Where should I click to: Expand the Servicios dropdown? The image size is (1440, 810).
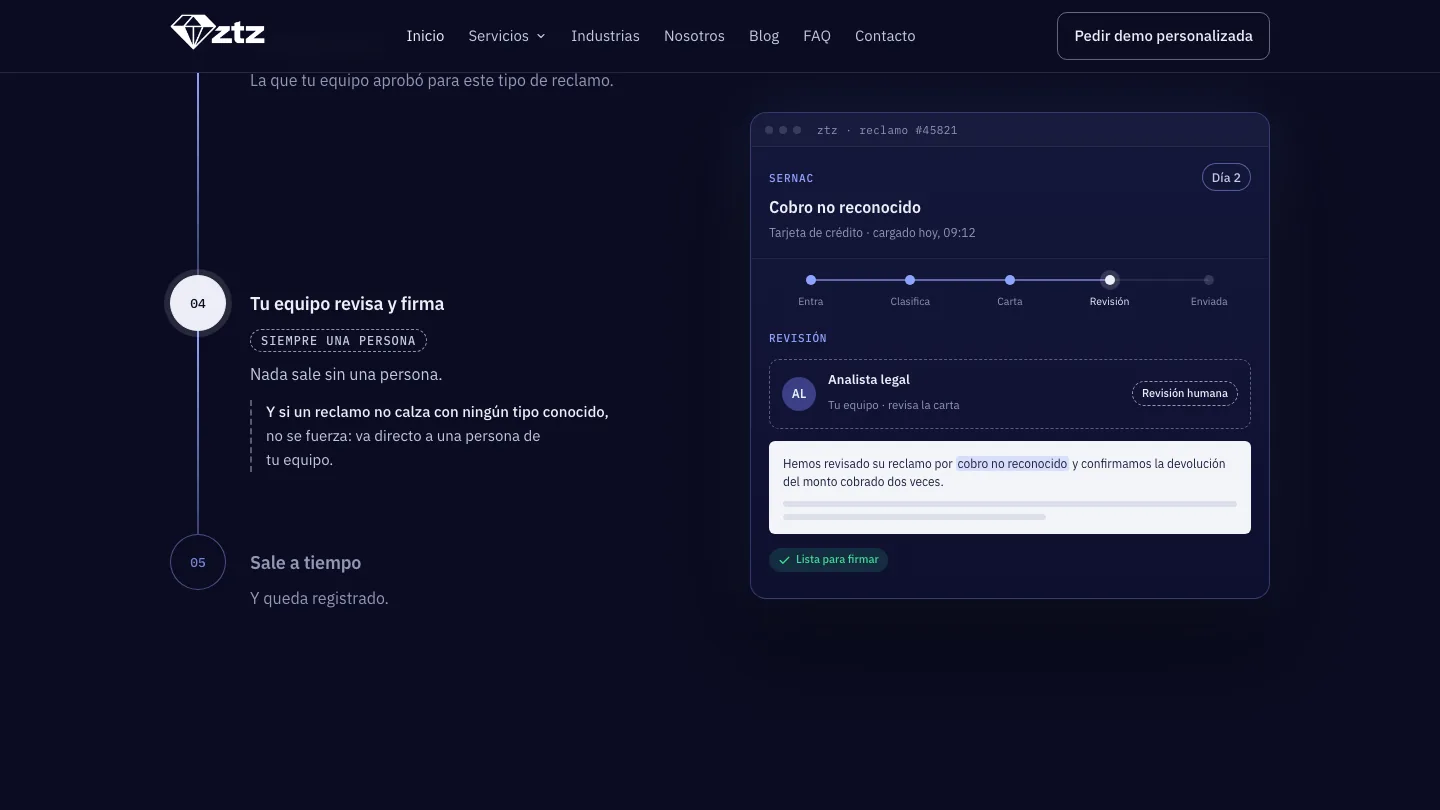point(507,36)
